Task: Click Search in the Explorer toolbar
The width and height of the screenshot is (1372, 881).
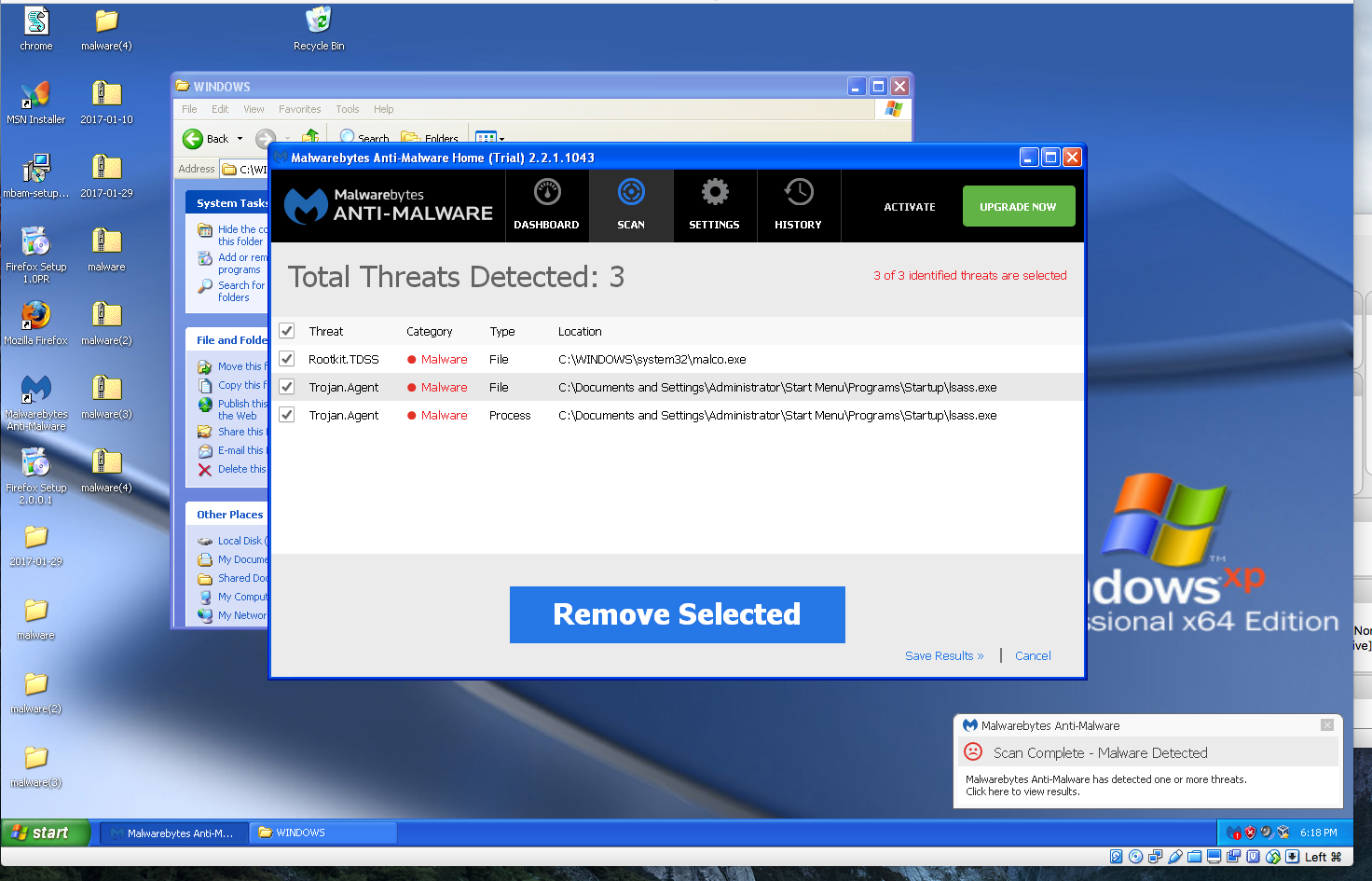Action: click(364, 137)
